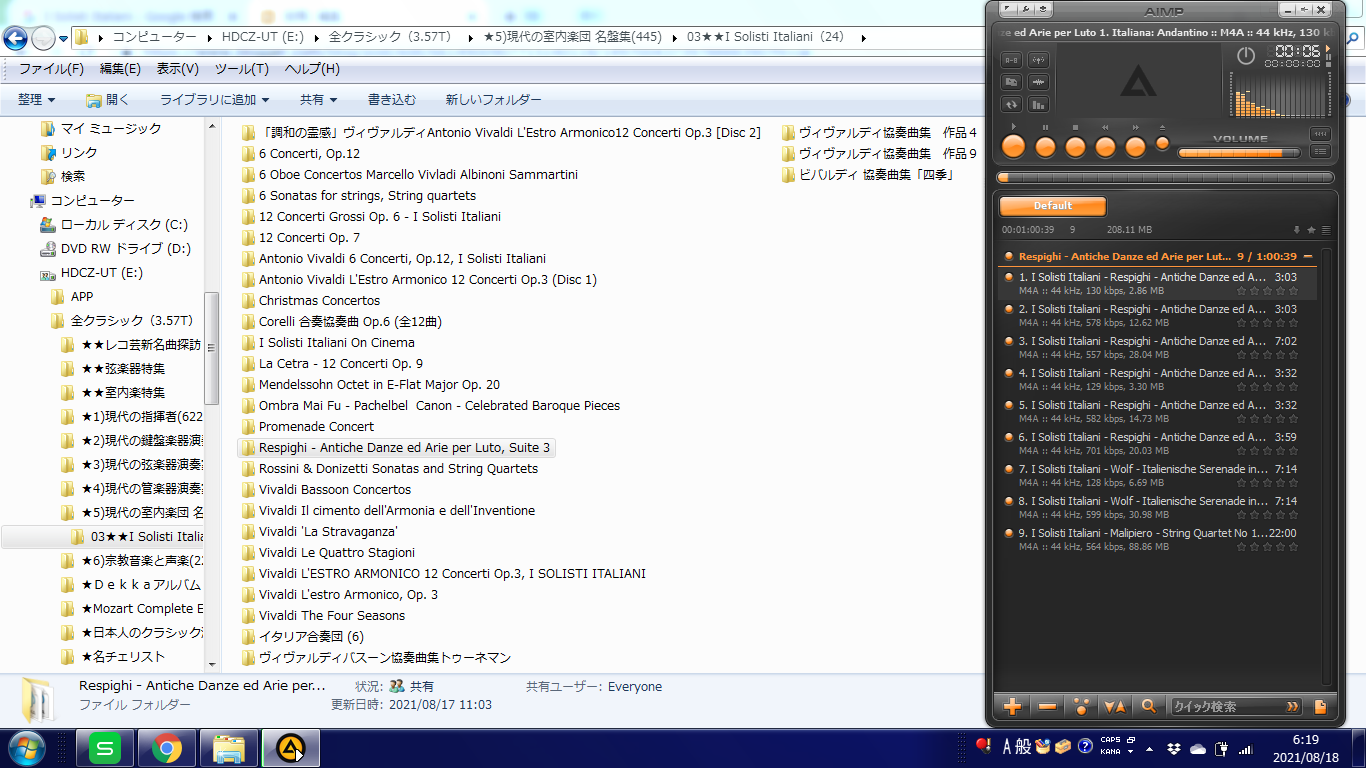Start playback with AIMP's play button

tap(1014, 147)
